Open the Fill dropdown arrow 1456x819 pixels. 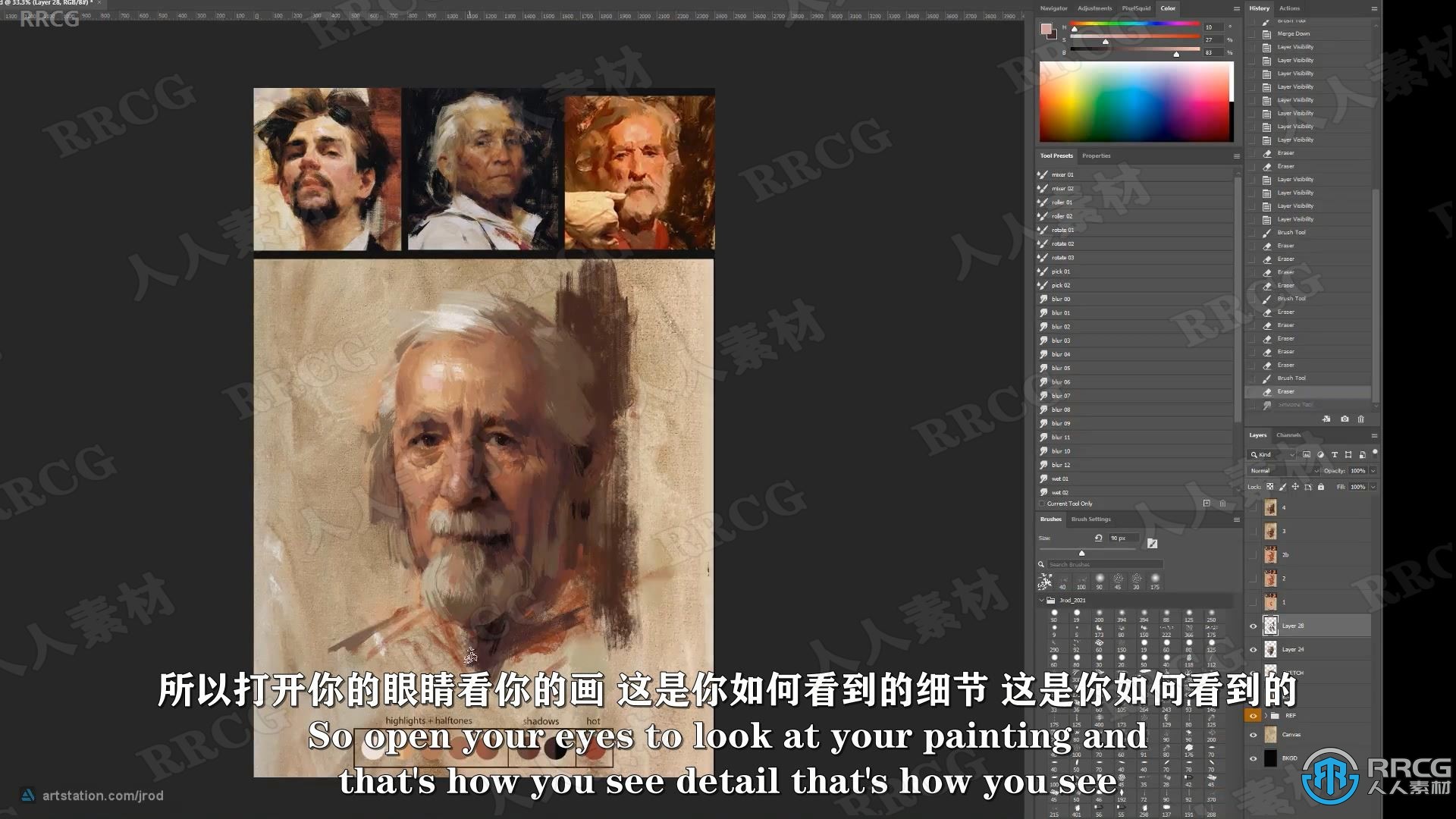1373,487
